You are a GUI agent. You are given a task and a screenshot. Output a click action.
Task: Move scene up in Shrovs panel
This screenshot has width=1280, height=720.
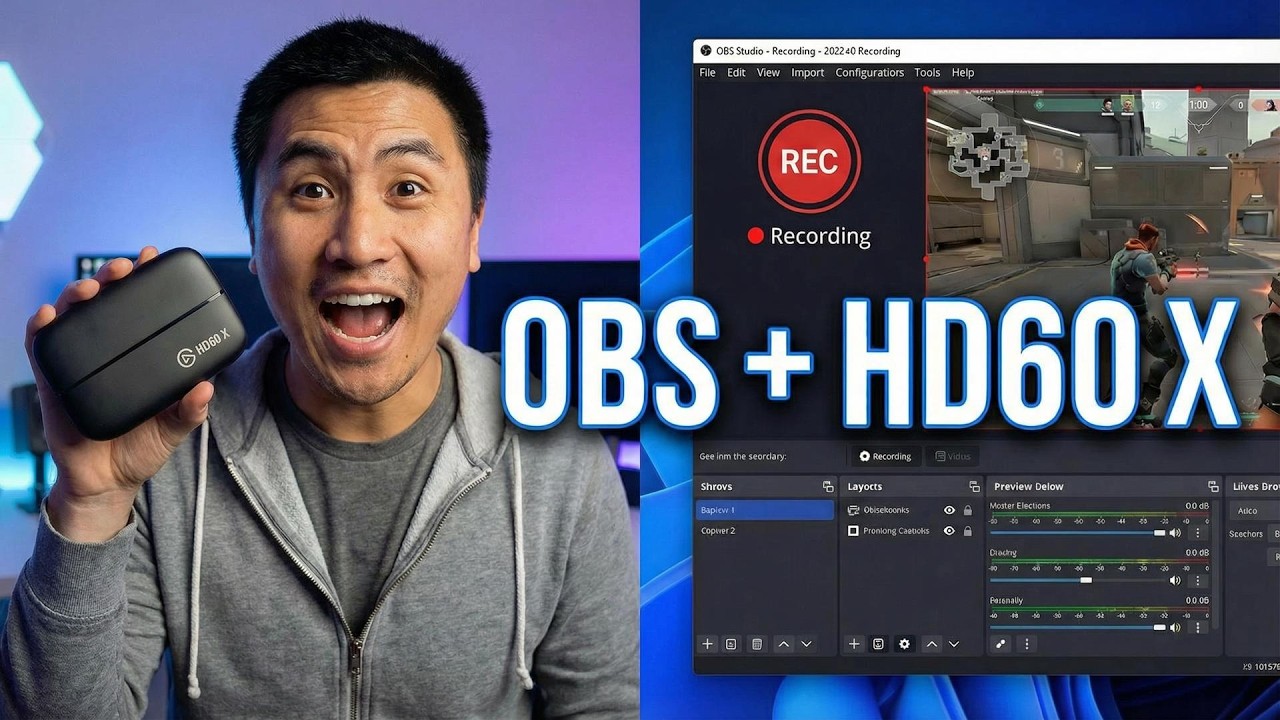coord(783,644)
